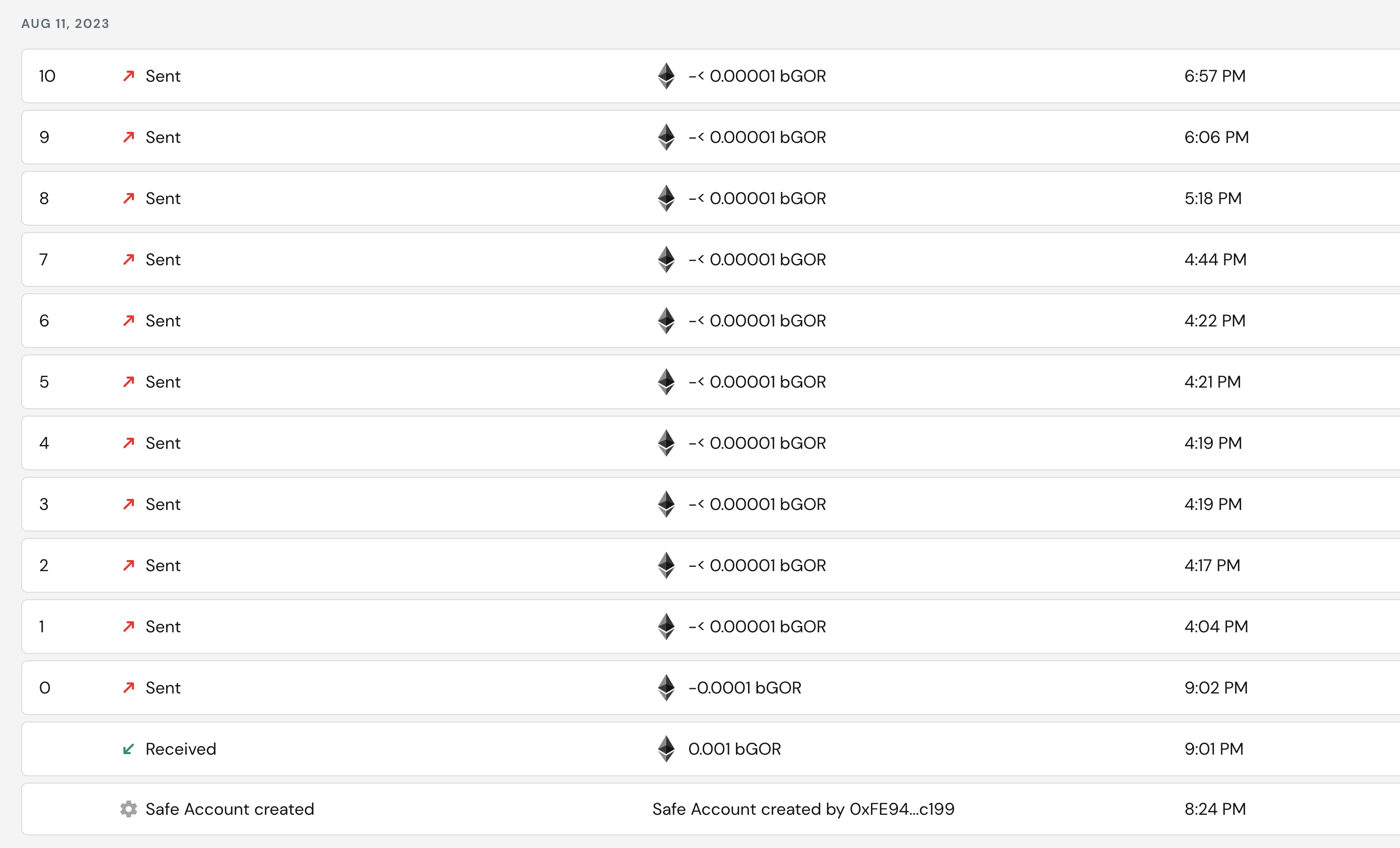Click the 4:17 PM timestamp
The image size is (1400, 848).
coord(1213,566)
